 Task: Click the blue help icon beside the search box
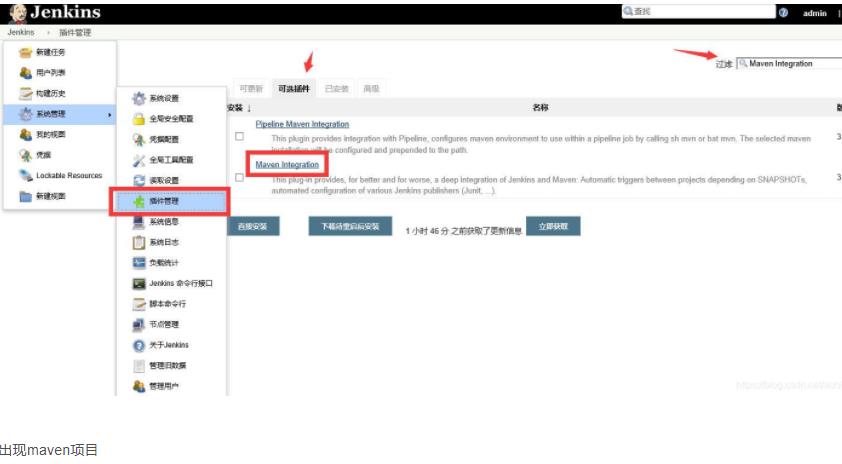[x=783, y=12]
